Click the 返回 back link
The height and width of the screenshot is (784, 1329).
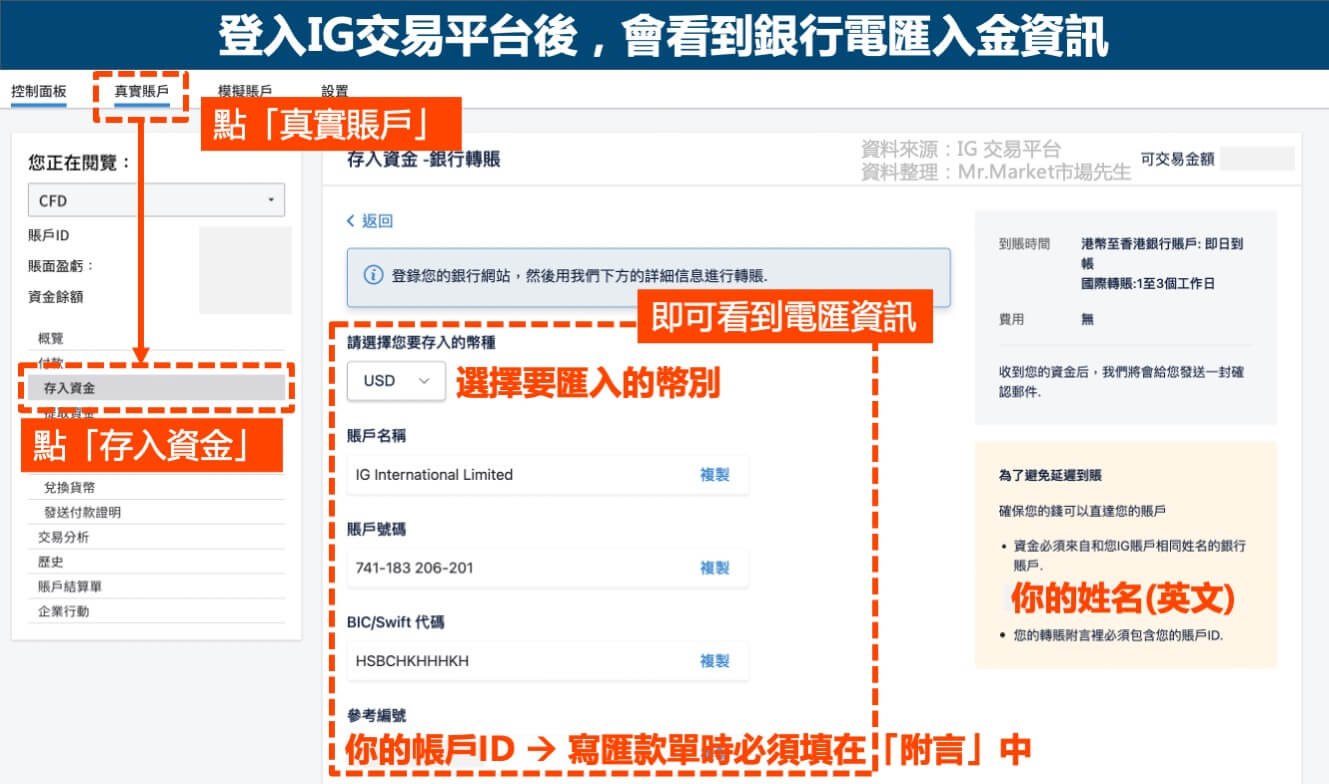coord(370,221)
